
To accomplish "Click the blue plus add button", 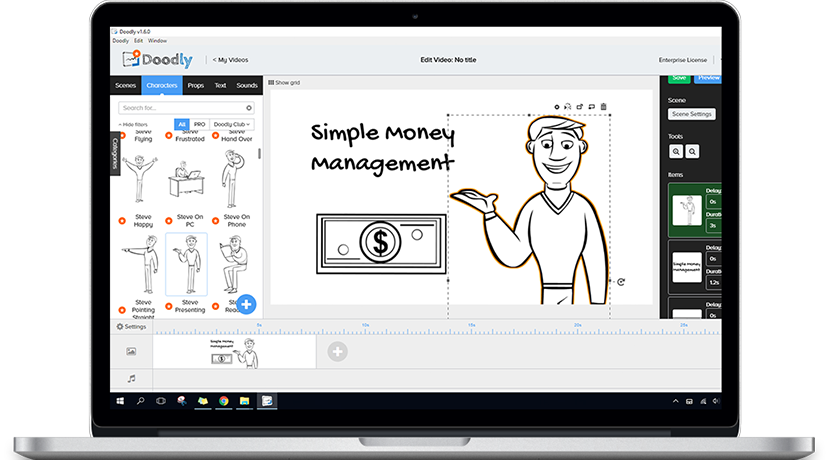I will tap(246, 304).
